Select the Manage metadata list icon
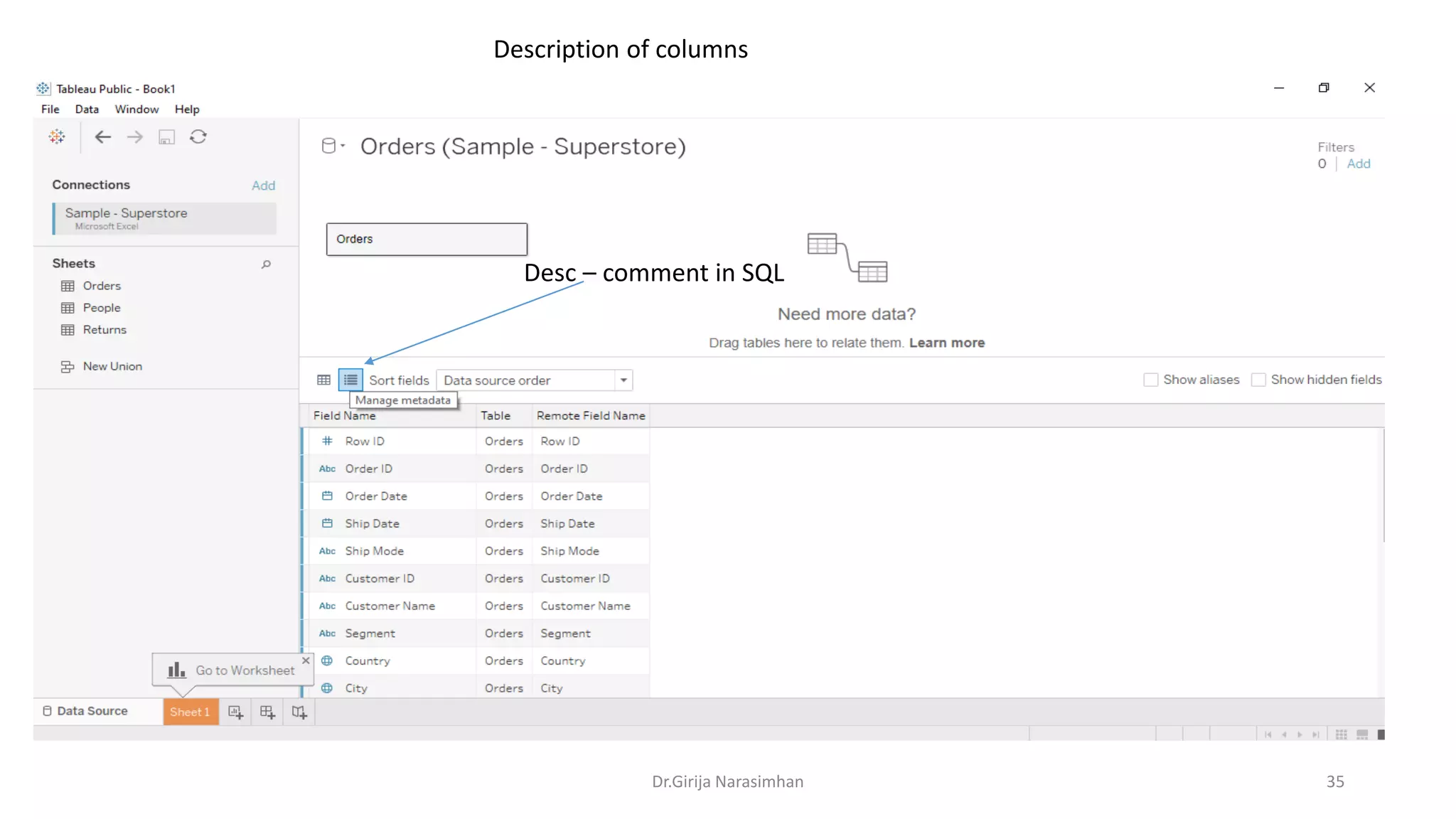 coord(350,380)
